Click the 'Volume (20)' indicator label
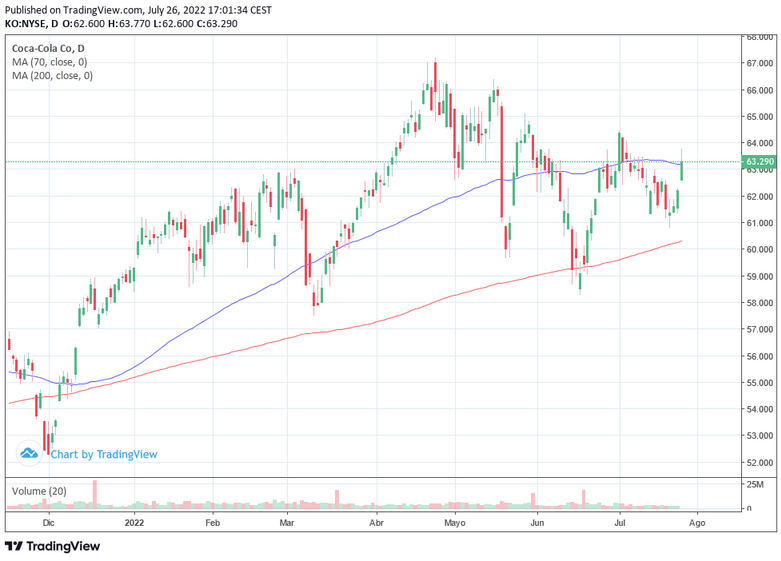This screenshot has width=781, height=561. point(39,491)
